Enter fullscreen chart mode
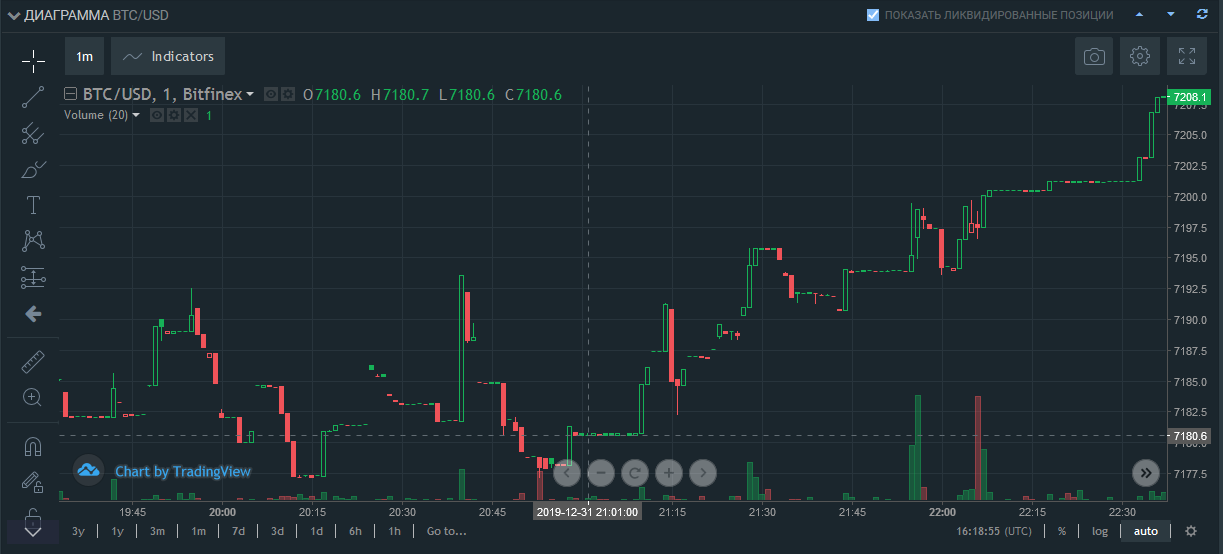 (x=1187, y=56)
